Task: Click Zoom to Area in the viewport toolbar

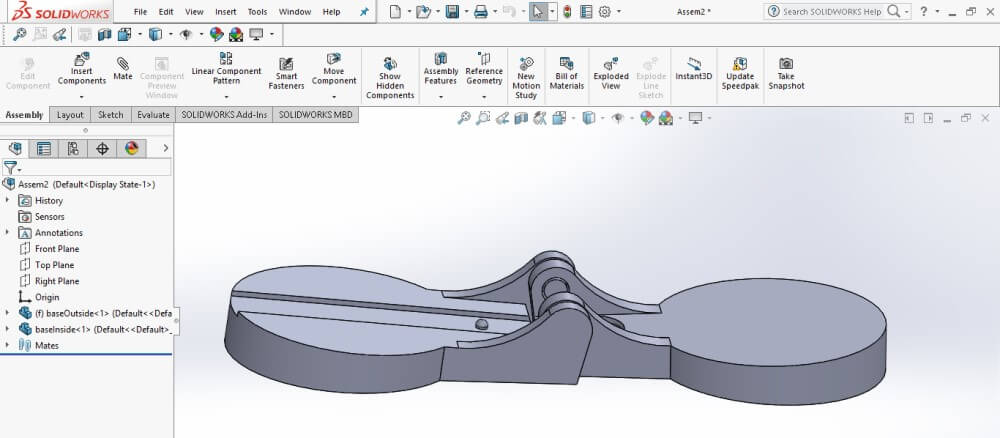Action: pyautogui.click(x=483, y=118)
